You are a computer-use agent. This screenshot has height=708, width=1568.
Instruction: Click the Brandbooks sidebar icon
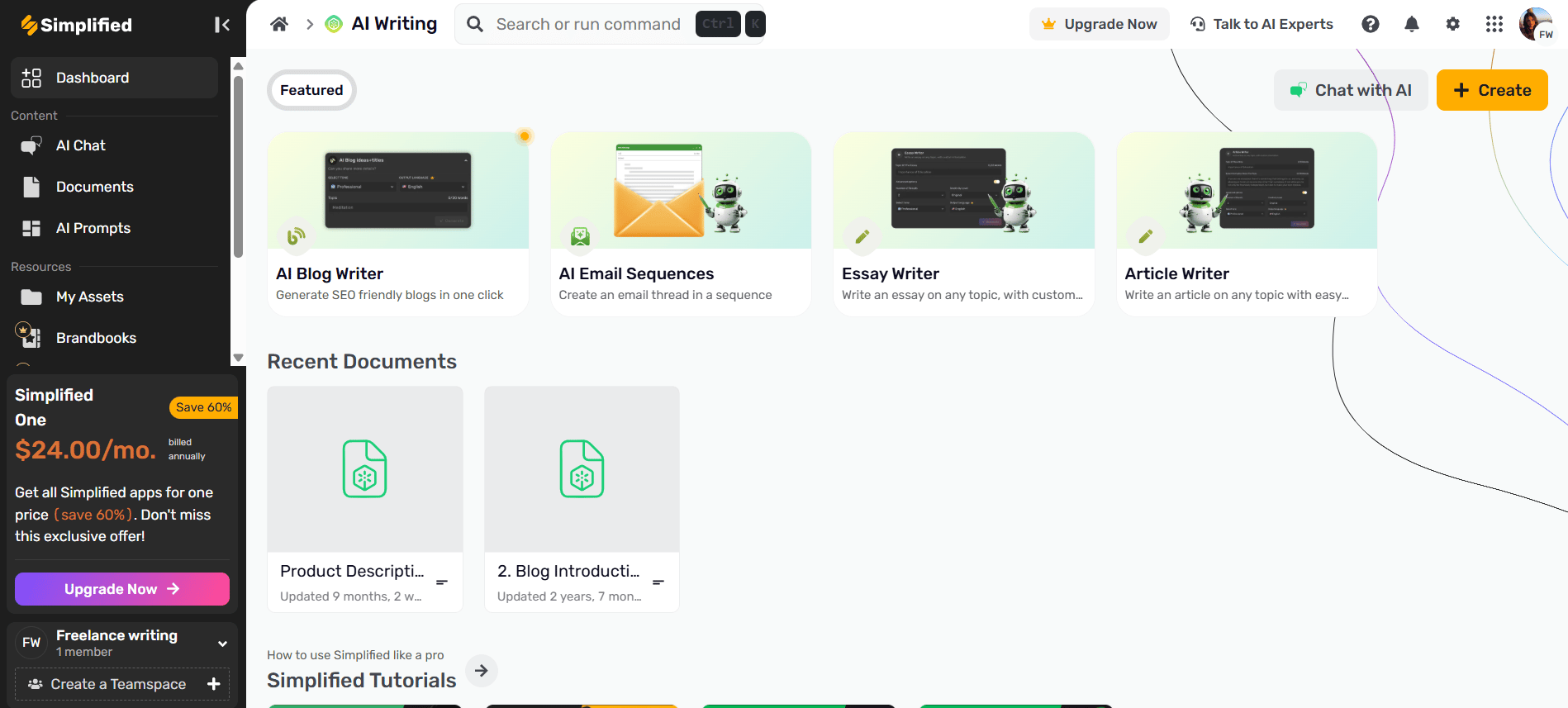[30, 336]
